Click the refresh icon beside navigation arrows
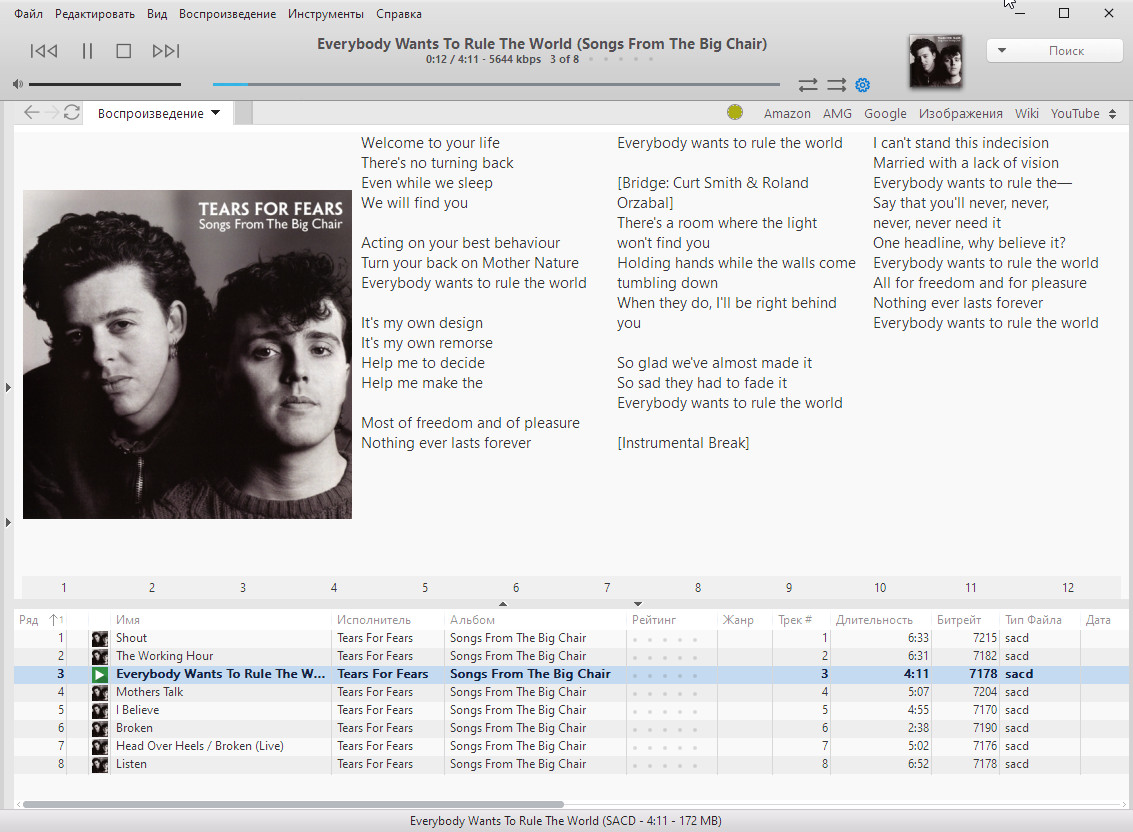Image resolution: width=1133 pixels, height=832 pixels. pyautogui.click(x=71, y=113)
